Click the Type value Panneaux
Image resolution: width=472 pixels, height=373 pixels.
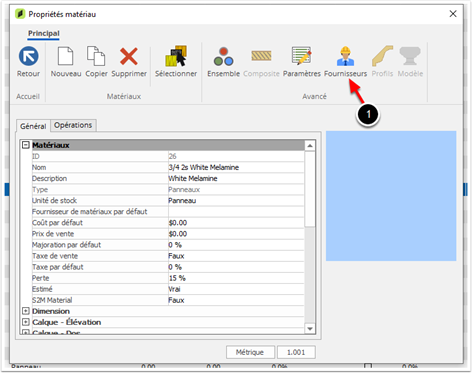[x=236, y=189]
